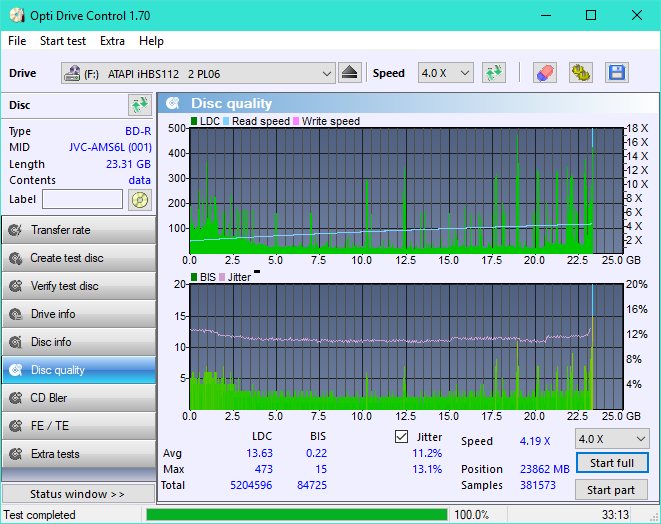
Task: Eject the disc with the eject icon
Action: click(x=349, y=73)
